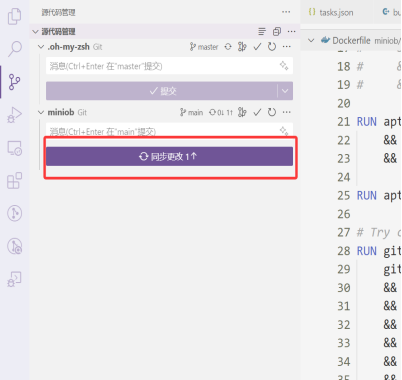Open the Remote Explorer view
This screenshot has width=402, height=380.
coord(14,148)
